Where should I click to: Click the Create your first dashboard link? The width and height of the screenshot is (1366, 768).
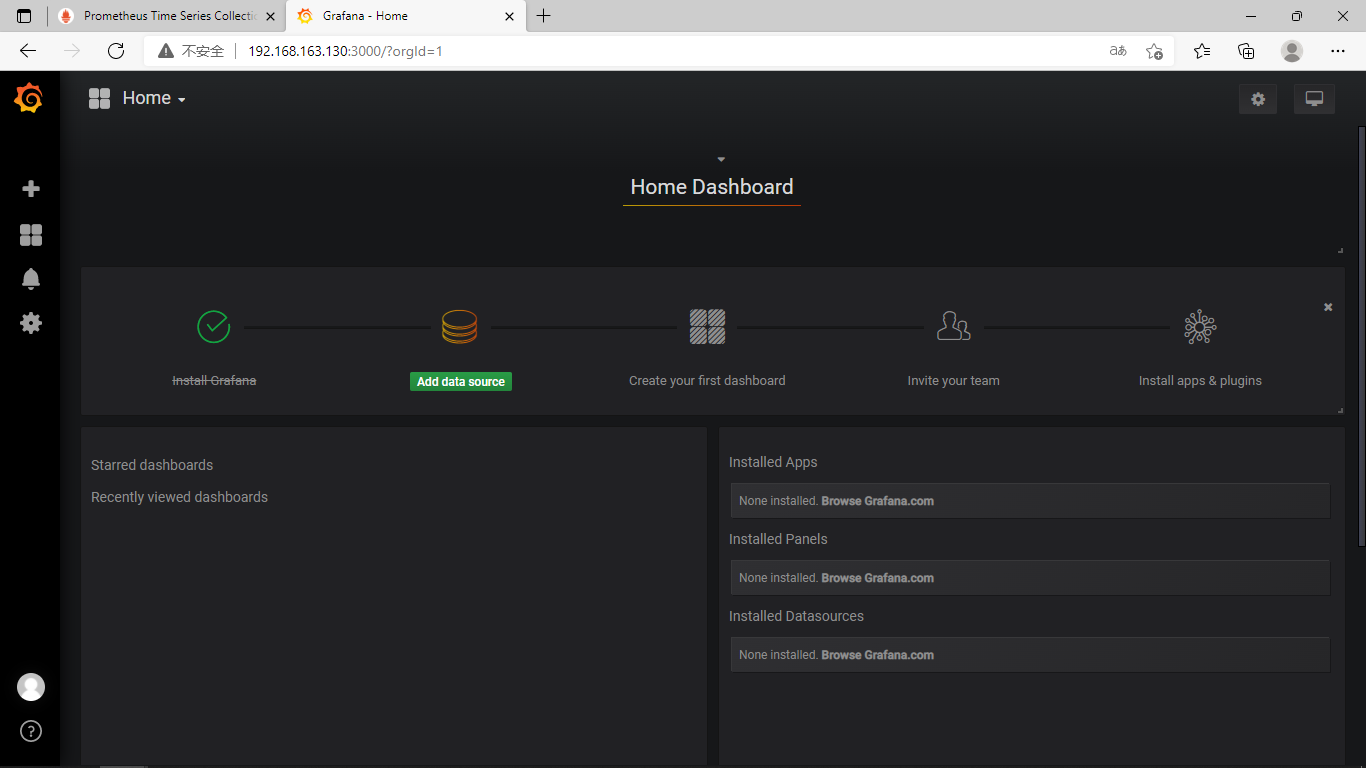tap(707, 381)
